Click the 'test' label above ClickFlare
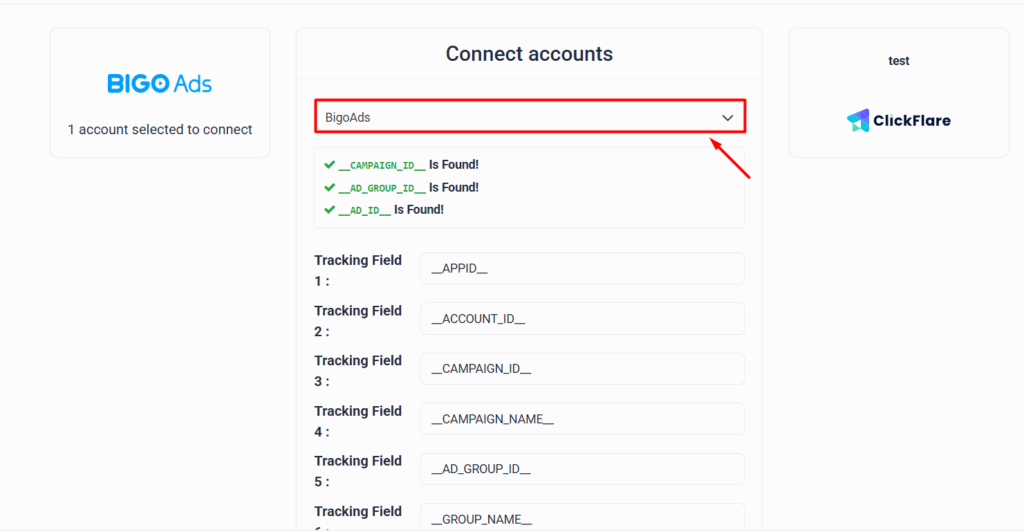 (899, 61)
